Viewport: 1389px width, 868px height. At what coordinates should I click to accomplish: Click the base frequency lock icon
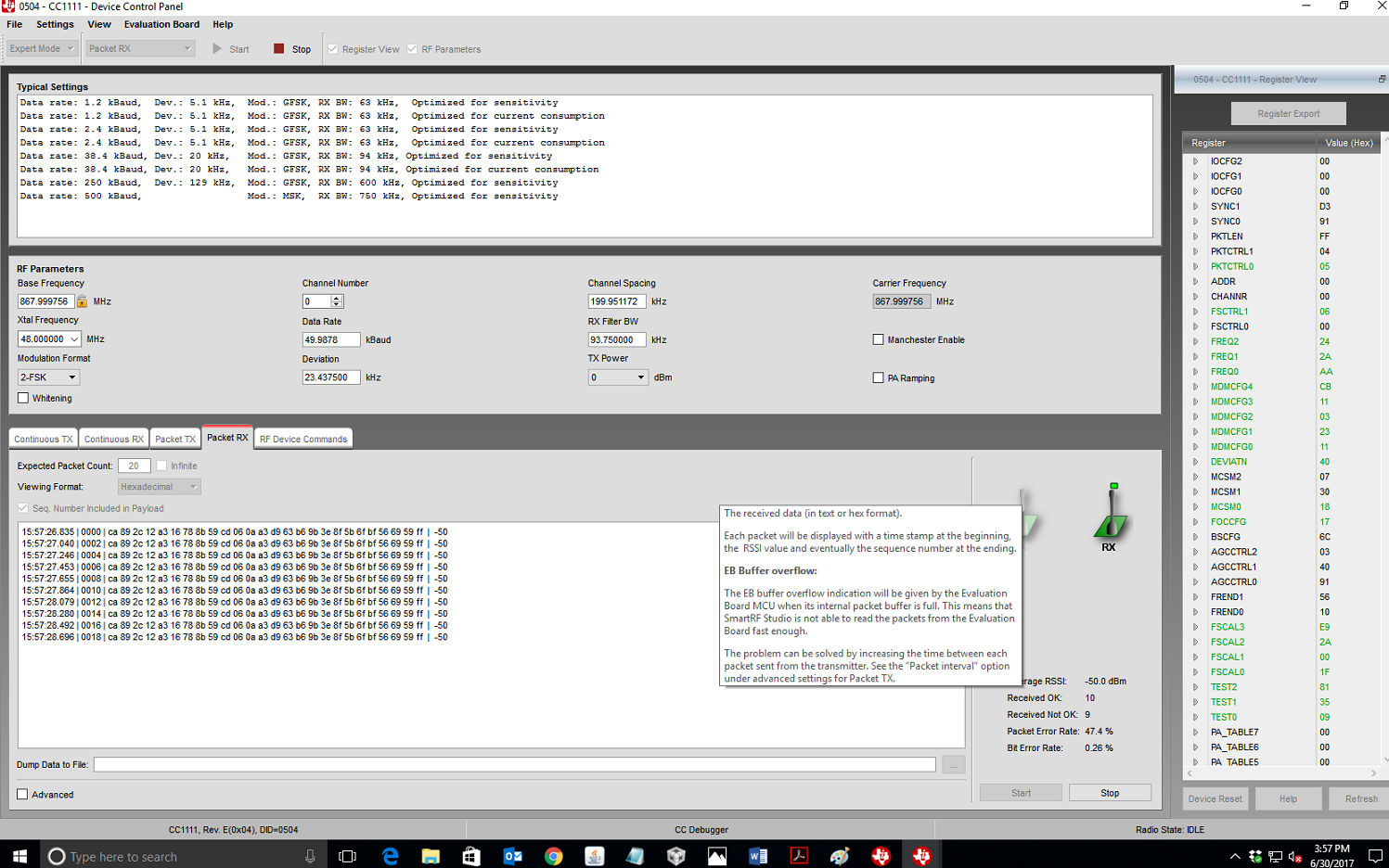82,301
